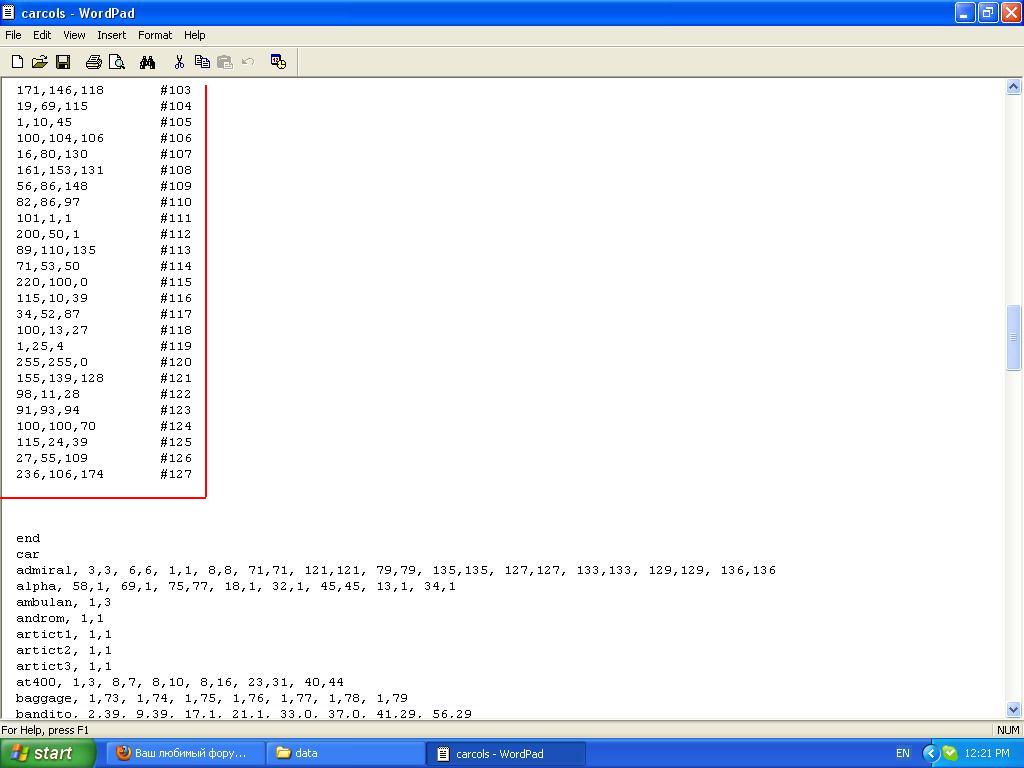Switch to the data folder taskbar button
The height and width of the screenshot is (768, 1024).
pyautogui.click(x=345, y=753)
